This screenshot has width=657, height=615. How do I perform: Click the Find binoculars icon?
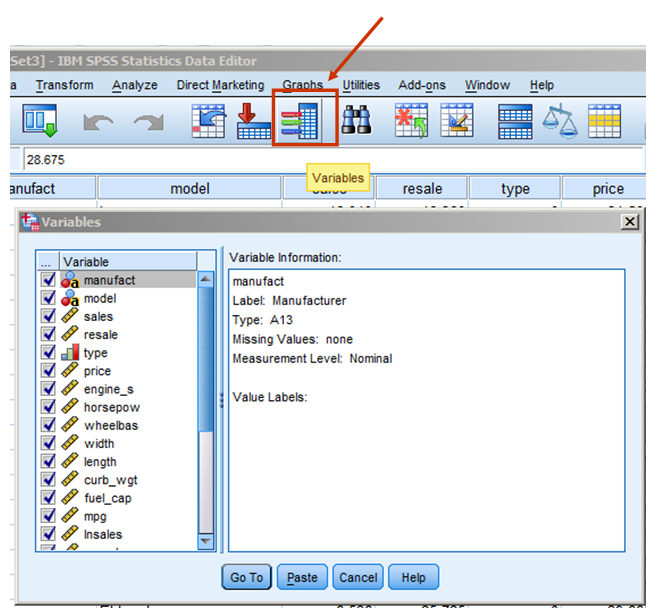point(357,120)
